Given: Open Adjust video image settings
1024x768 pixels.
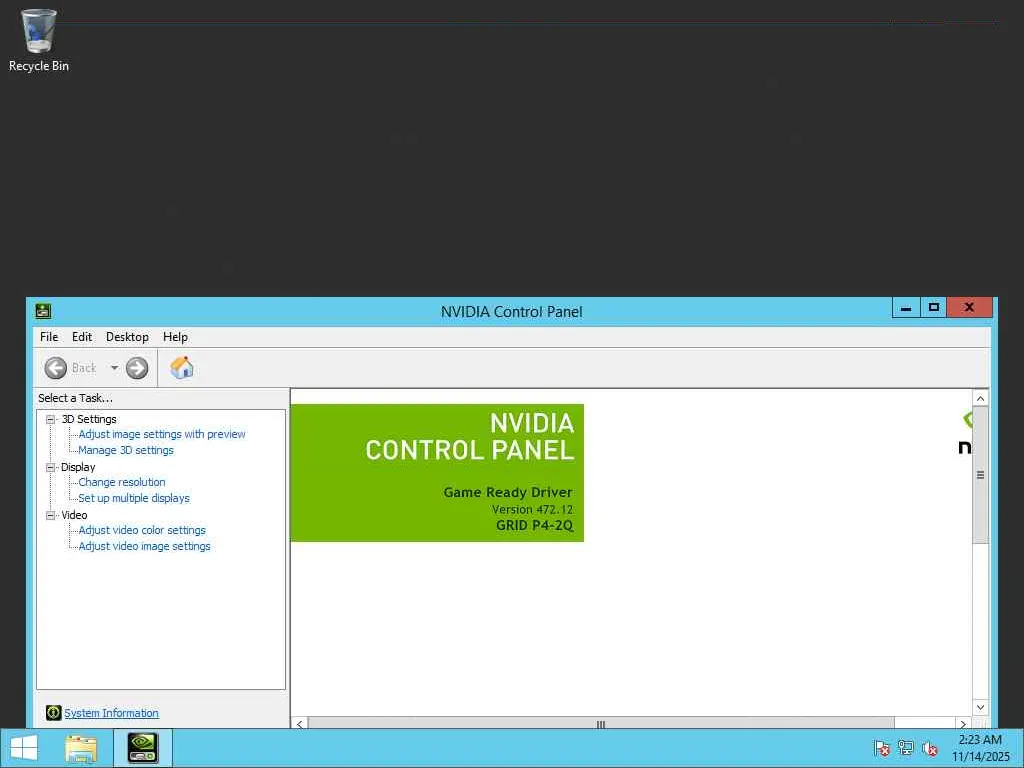Looking at the screenshot, I should coord(144,546).
